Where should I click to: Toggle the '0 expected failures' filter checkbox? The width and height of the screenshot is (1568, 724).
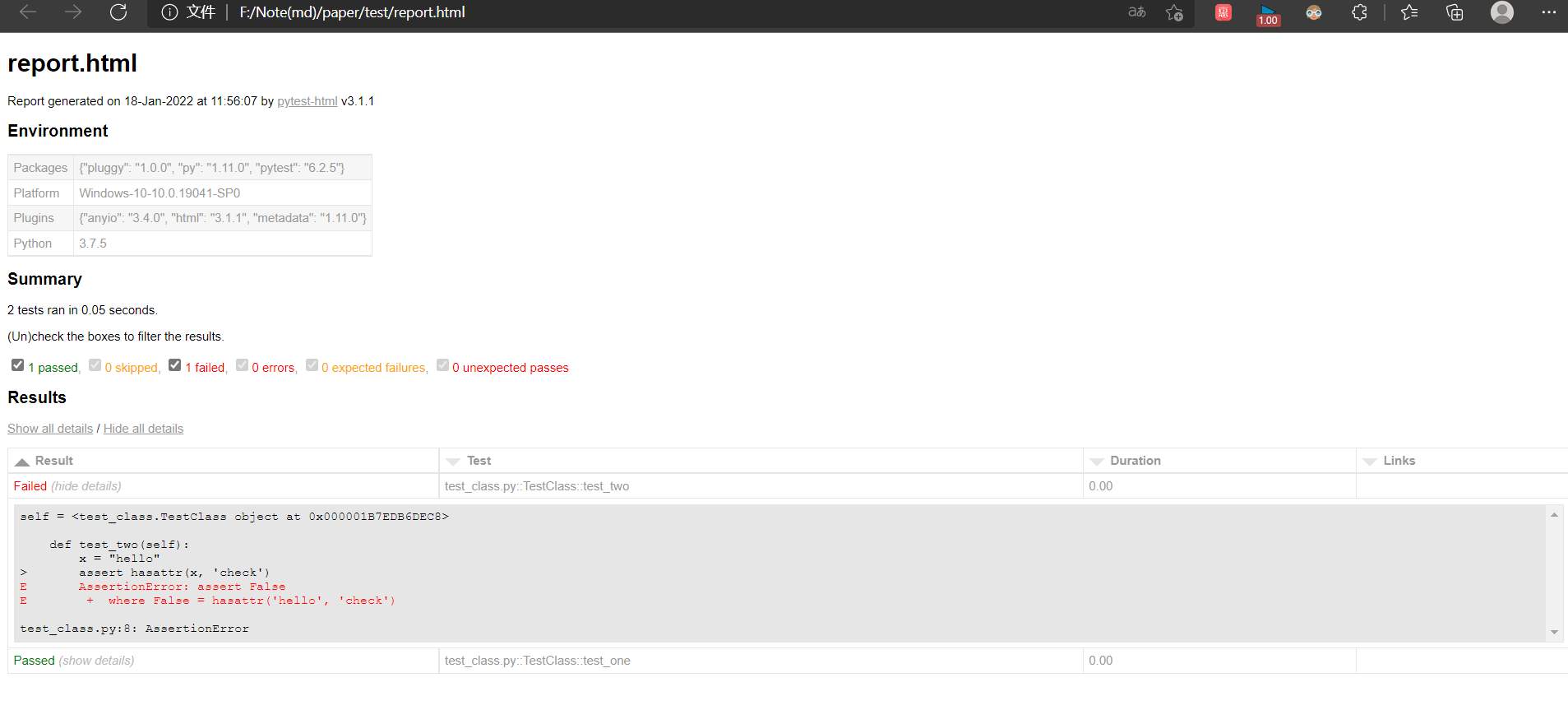click(312, 365)
